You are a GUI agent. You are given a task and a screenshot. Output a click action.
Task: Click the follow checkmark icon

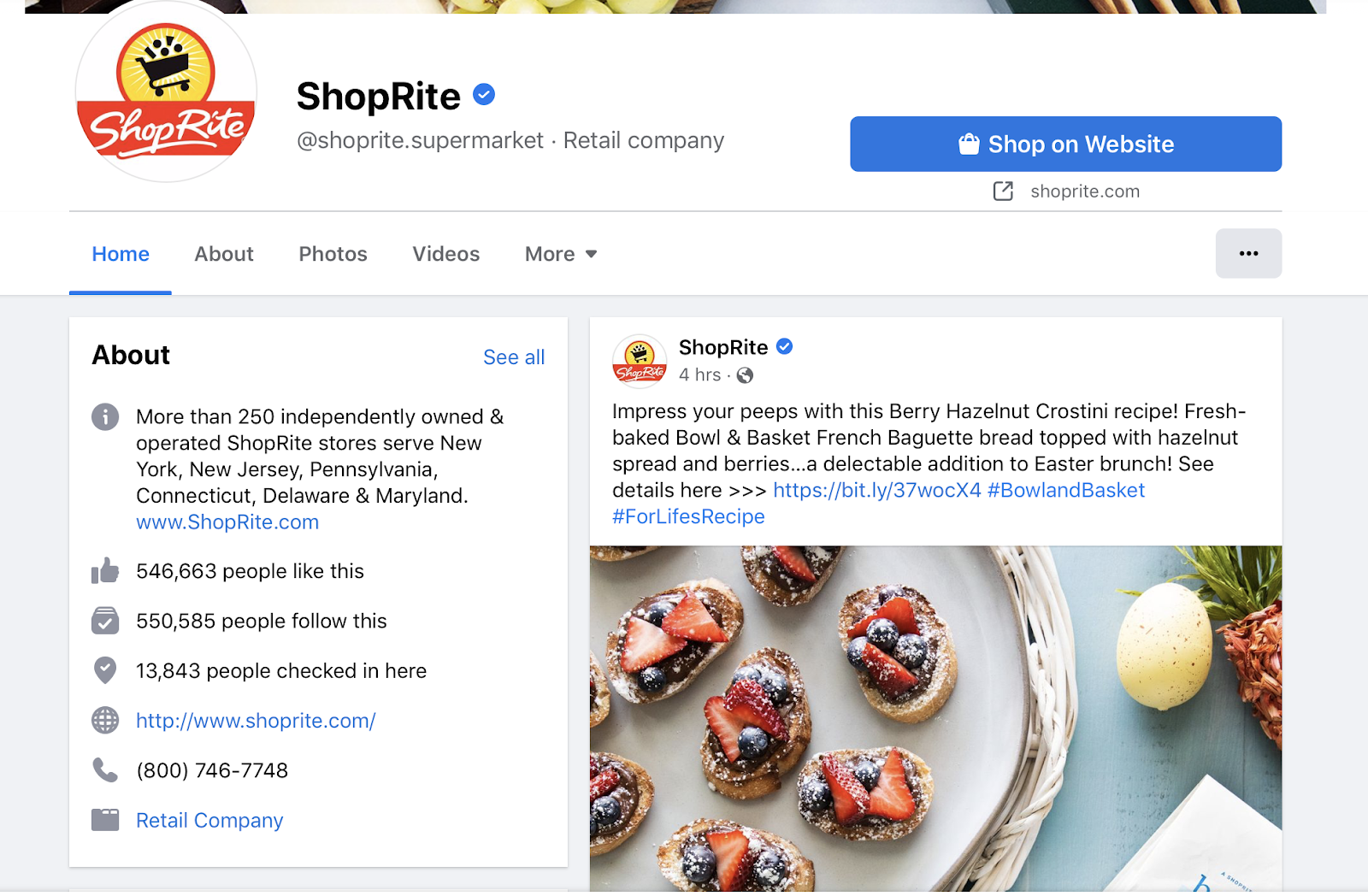105,621
